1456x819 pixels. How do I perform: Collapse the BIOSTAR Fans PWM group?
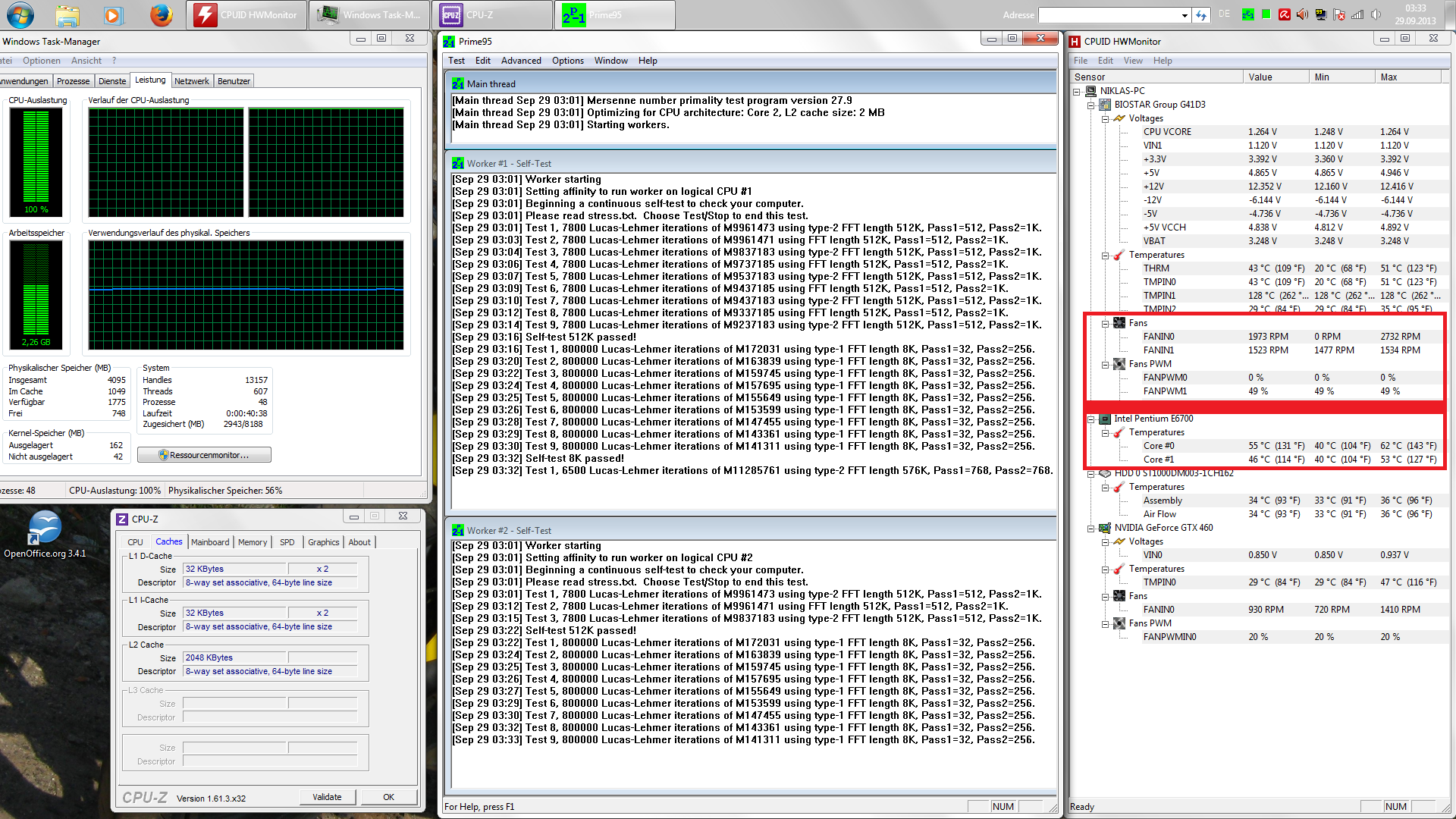tap(1106, 365)
